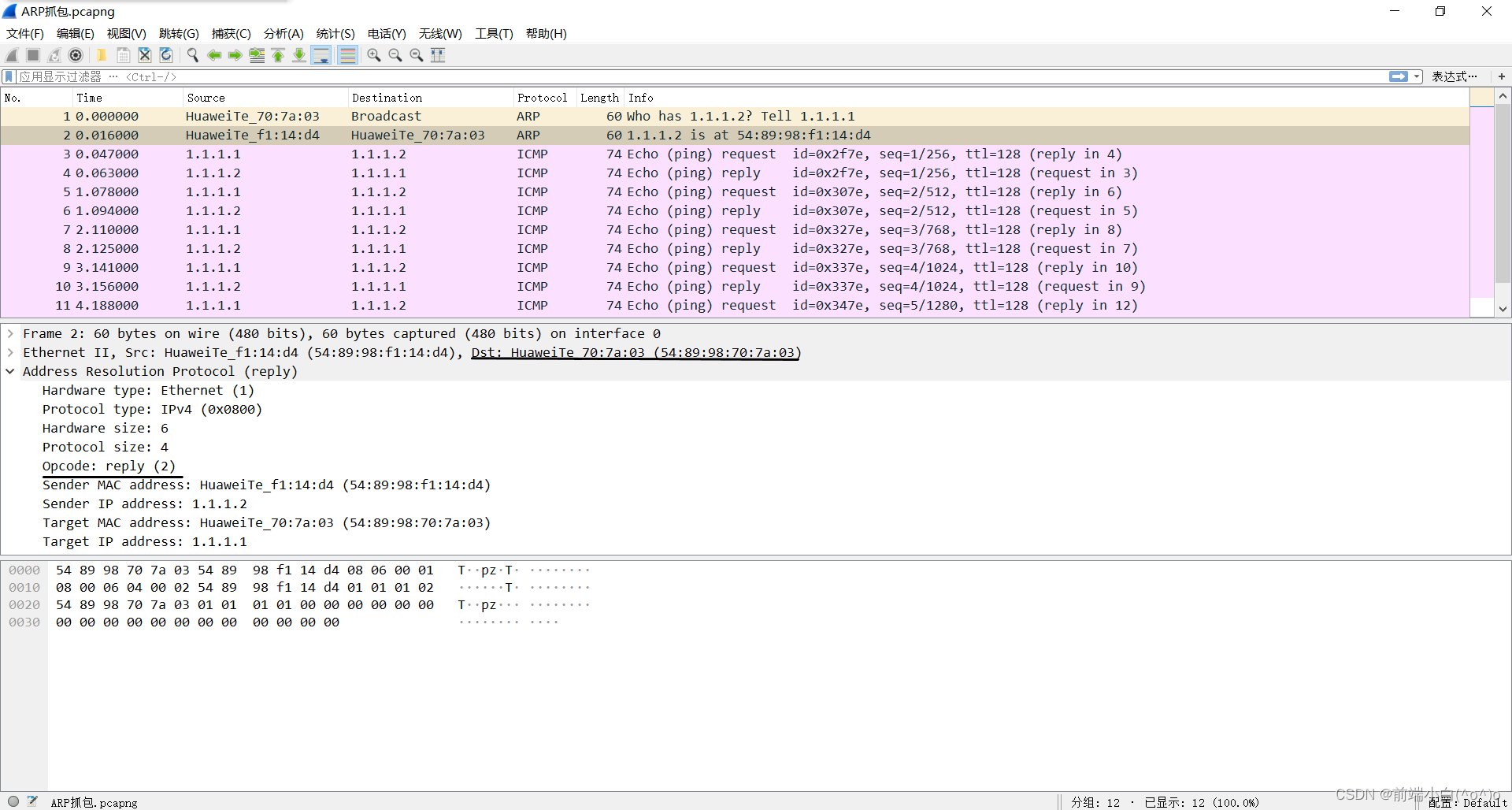Click the start capture shark fin icon
1512x810 pixels.
(12, 55)
